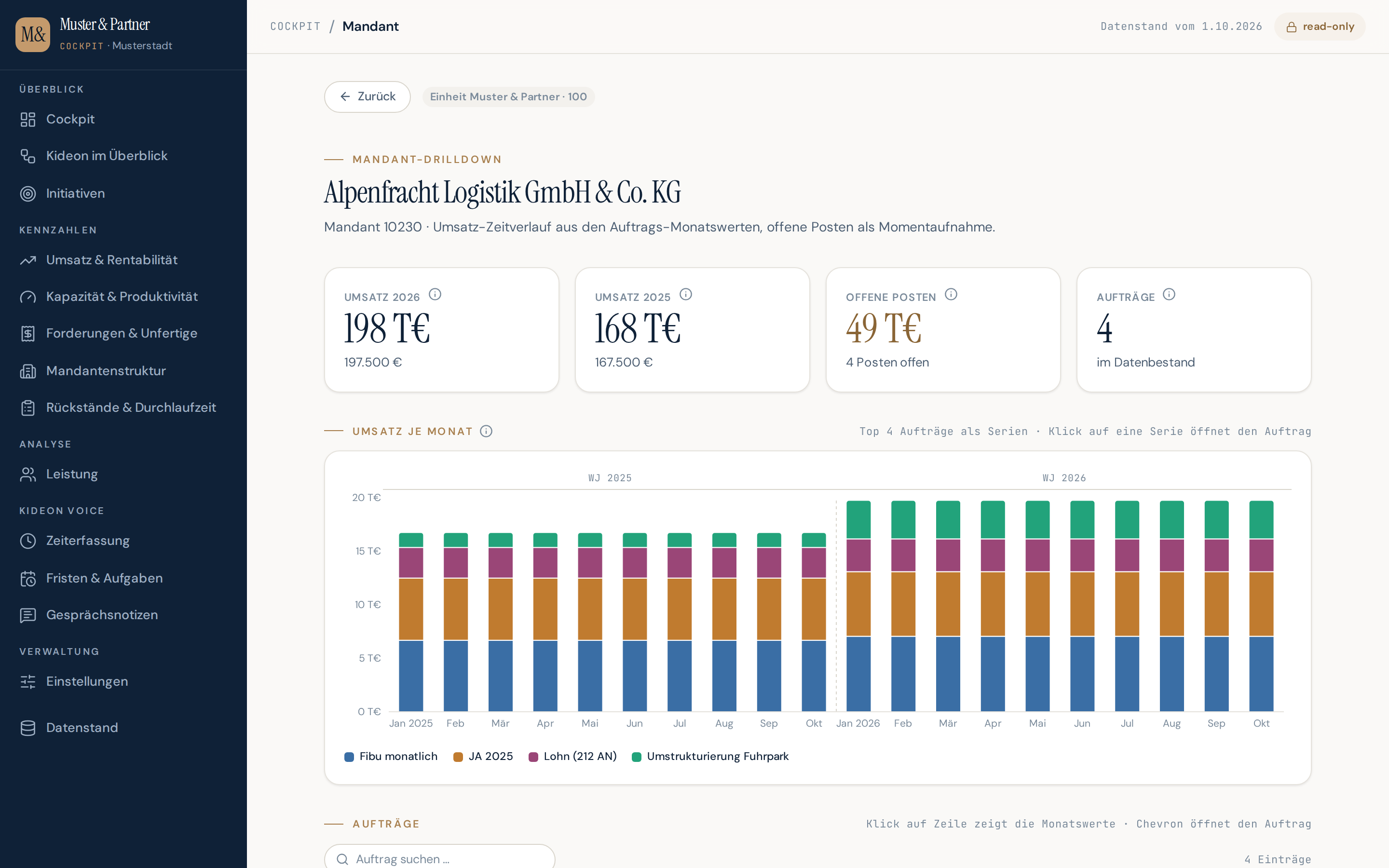Open the Datenstand database icon
1389x868 pixels.
27,728
